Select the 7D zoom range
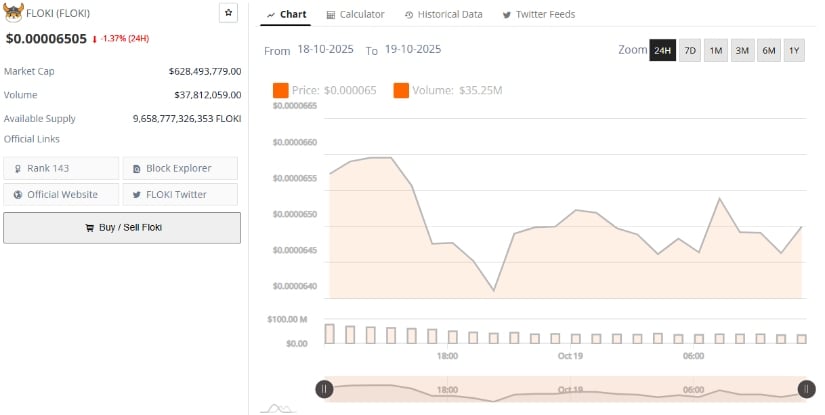The height and width of the screenshot is (415, 825). click(x=690, y=51)
